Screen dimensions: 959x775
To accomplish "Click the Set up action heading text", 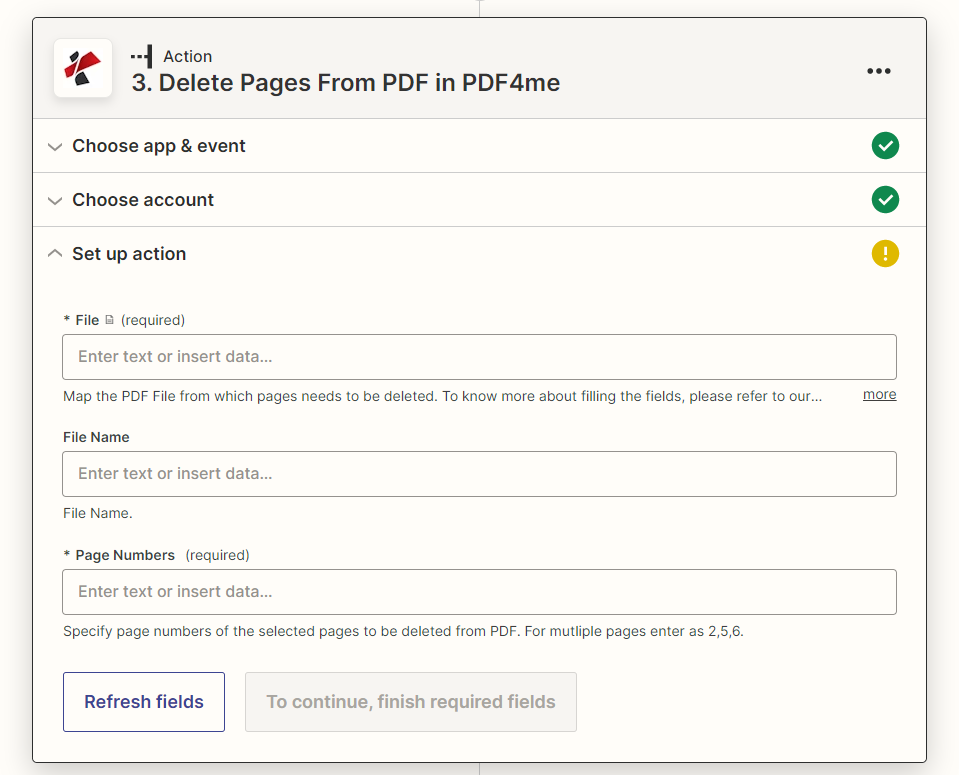I will (128, 253).
